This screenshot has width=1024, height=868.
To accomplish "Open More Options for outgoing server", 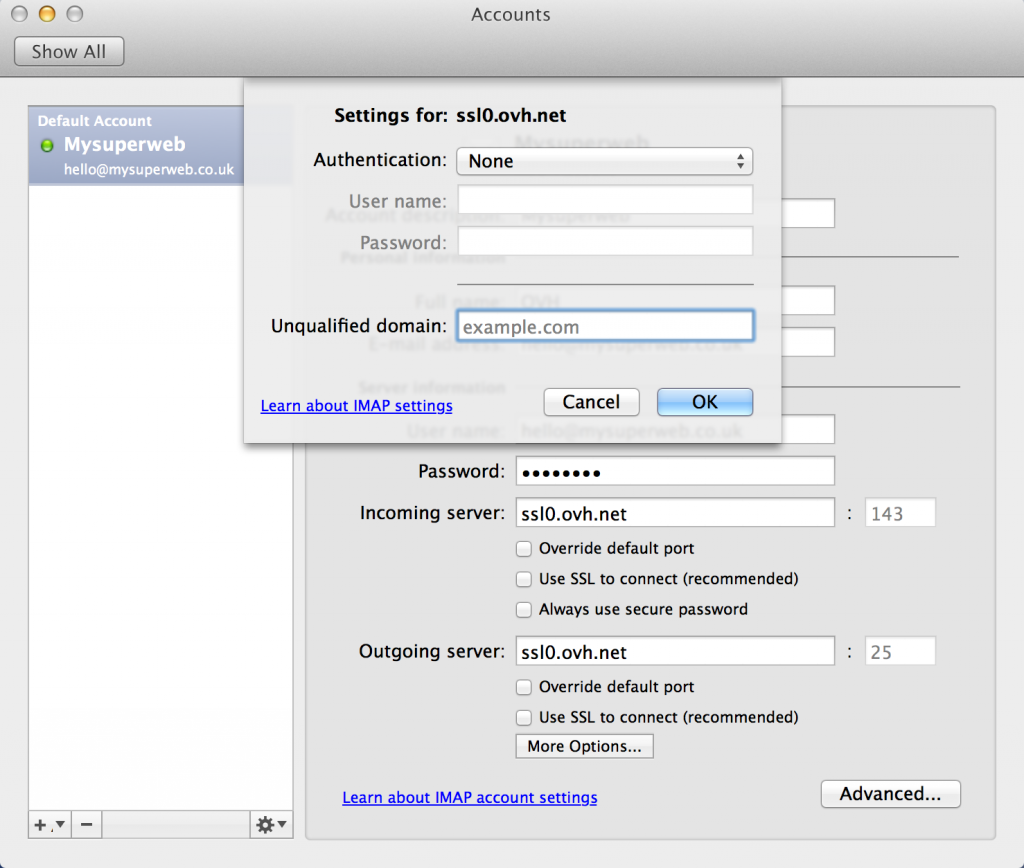I will [x=584, y=747].
